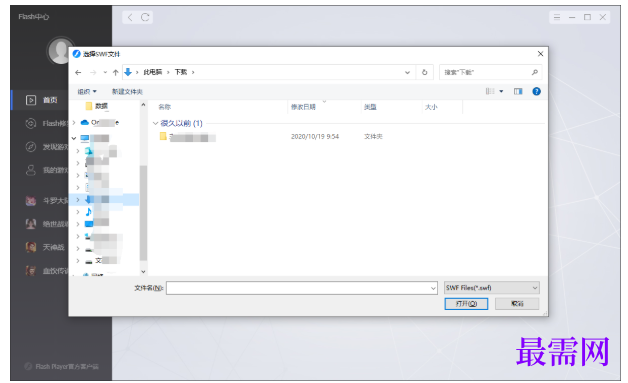Refresh the 下载 folder listing

click(x=425, y=73)
